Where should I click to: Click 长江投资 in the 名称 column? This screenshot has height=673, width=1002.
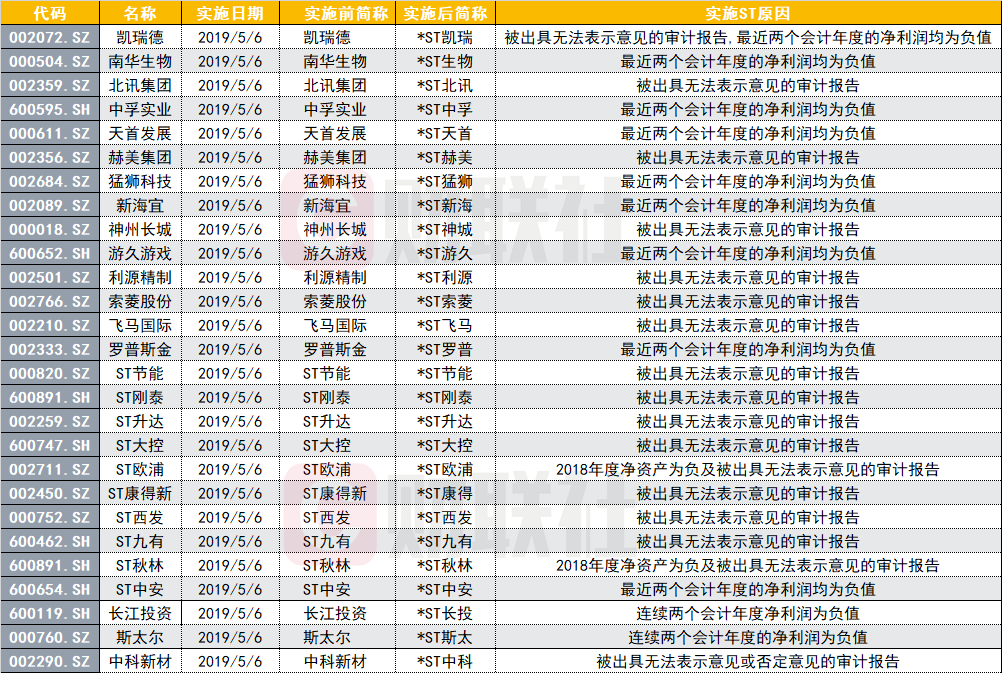(140, 614)
